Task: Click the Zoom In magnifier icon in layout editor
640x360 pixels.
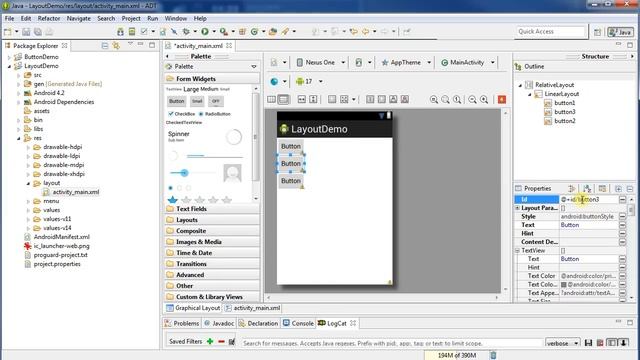Action: (484, 100)
